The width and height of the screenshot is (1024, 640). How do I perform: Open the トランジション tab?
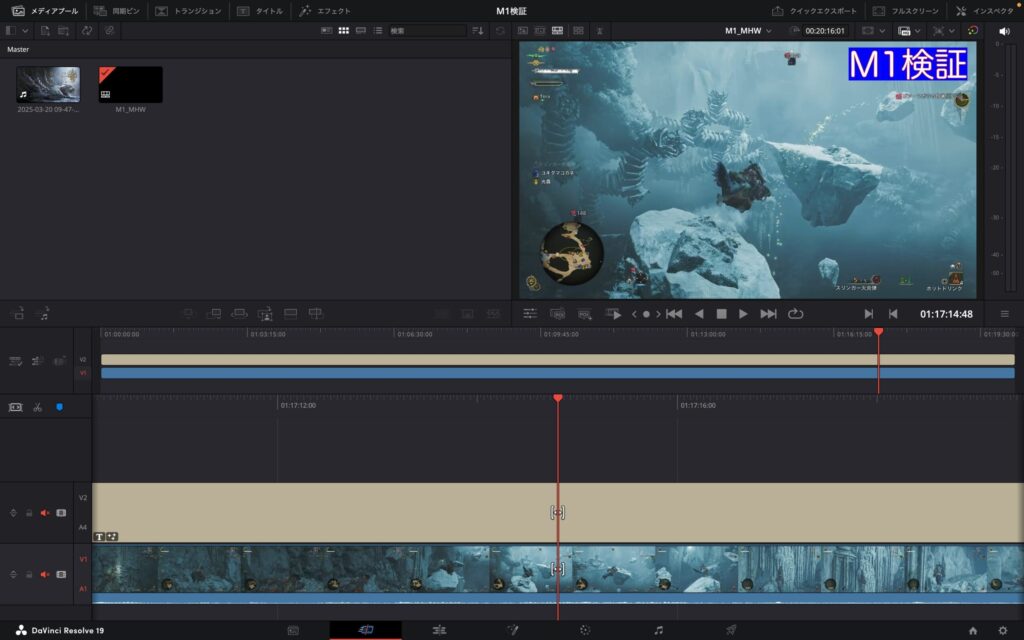(x=188, y=11)
